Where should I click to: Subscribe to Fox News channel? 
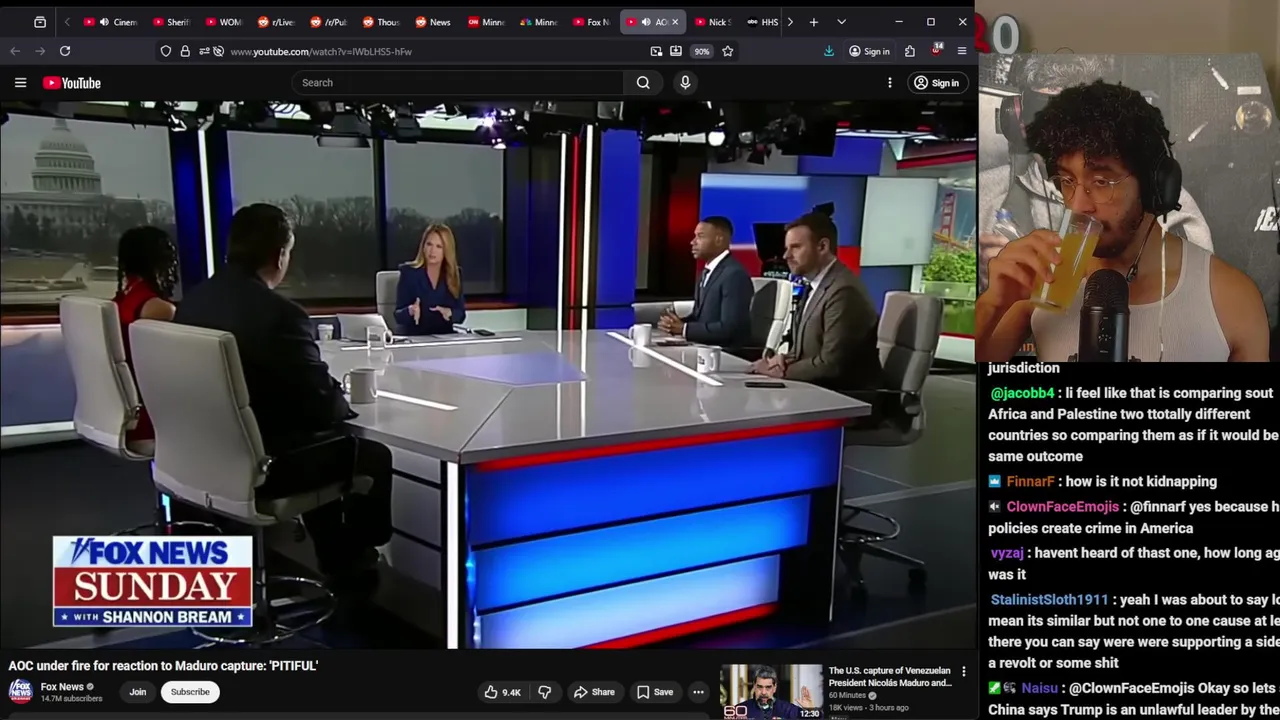(190, 692)
